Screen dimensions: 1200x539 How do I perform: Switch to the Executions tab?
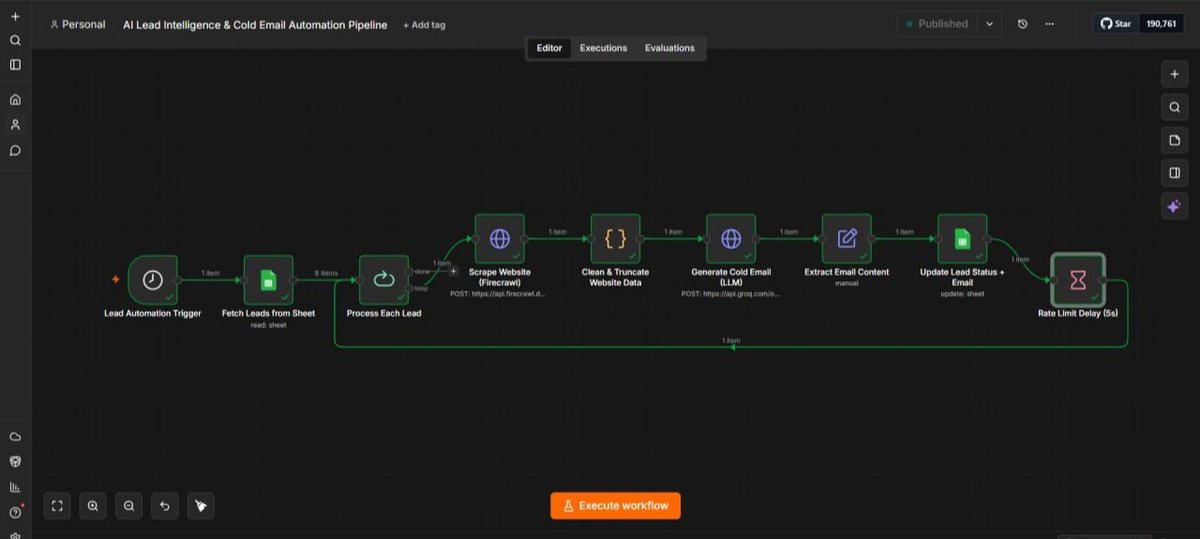pyautogui.click(x=603, y=48)
